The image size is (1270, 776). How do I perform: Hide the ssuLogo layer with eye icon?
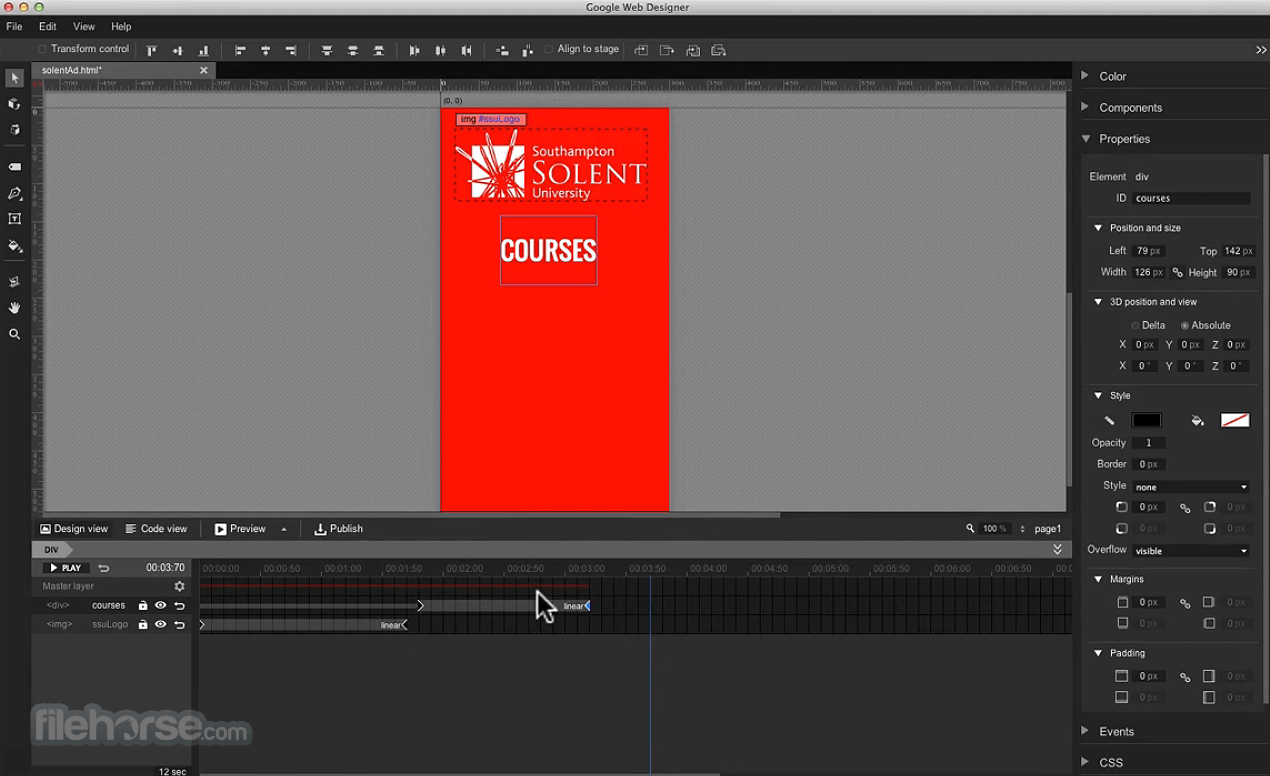coord(160,625)
